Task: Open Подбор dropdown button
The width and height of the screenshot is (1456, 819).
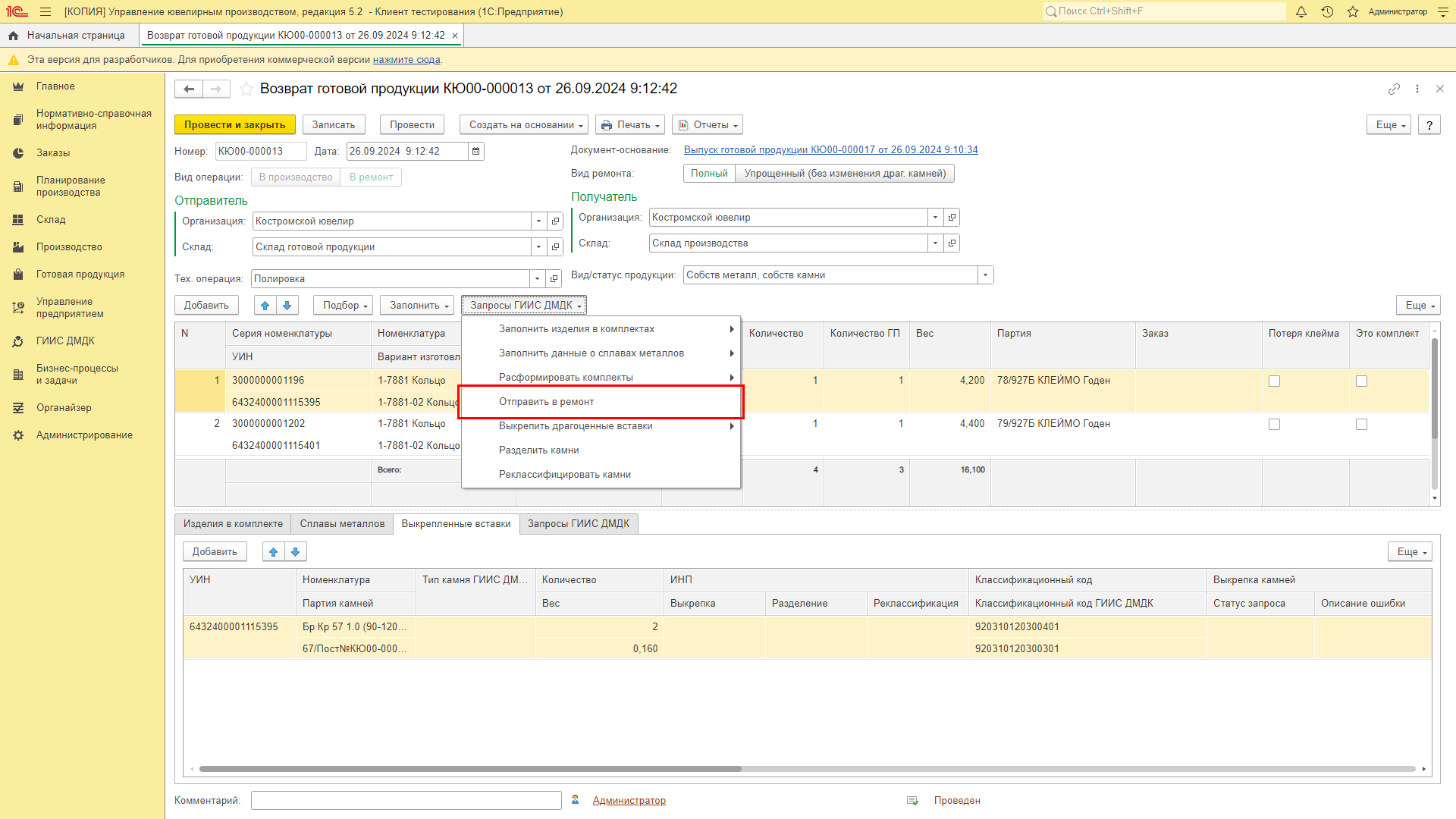Action: [343, 306]
